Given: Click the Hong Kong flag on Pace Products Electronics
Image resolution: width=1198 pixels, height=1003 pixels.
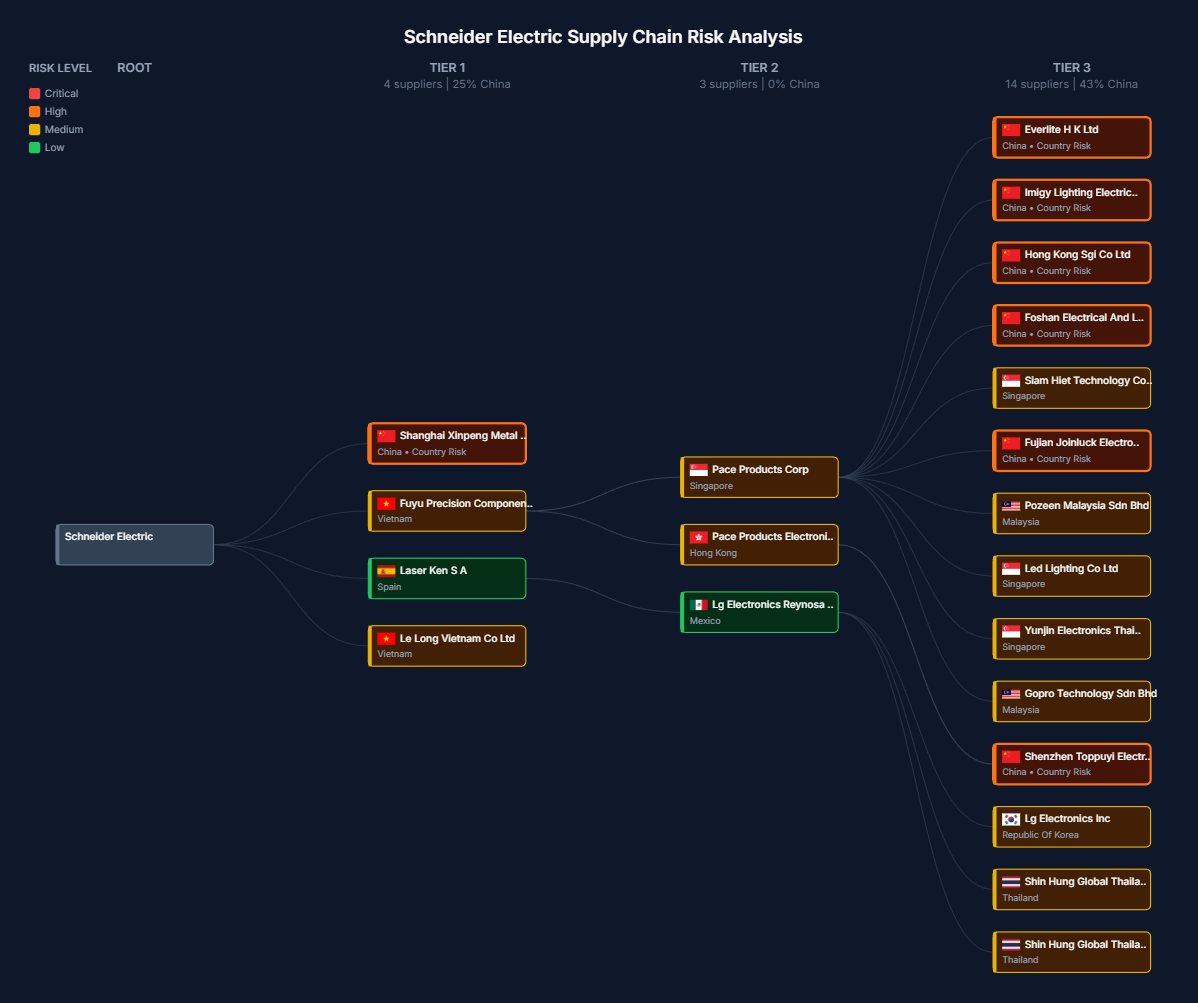Looking at the screenshot, I should tap(698, 536).
